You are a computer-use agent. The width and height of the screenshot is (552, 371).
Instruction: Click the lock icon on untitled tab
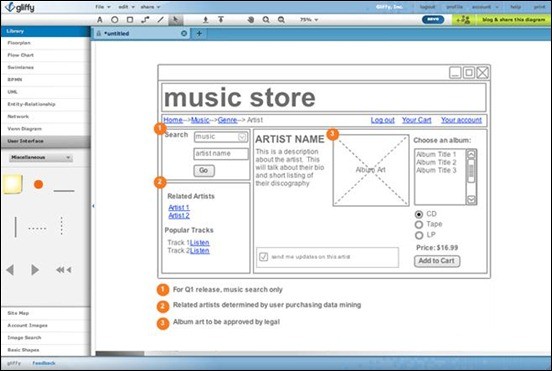point(99,33)
